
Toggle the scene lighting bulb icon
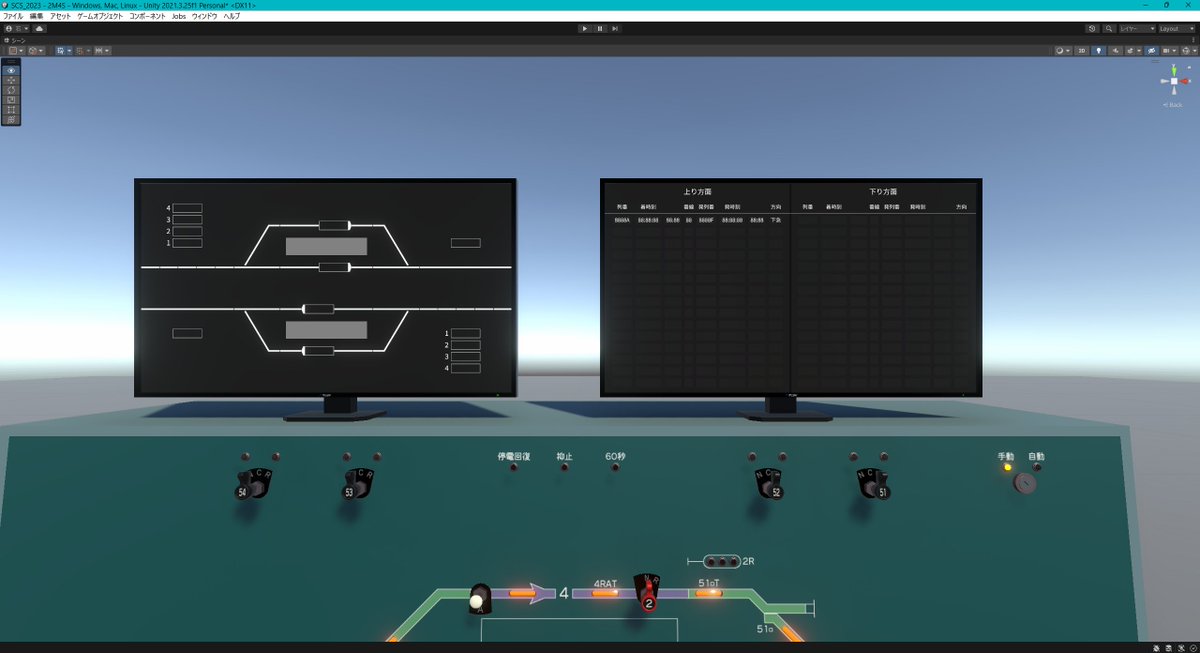tap(1099, 50)
